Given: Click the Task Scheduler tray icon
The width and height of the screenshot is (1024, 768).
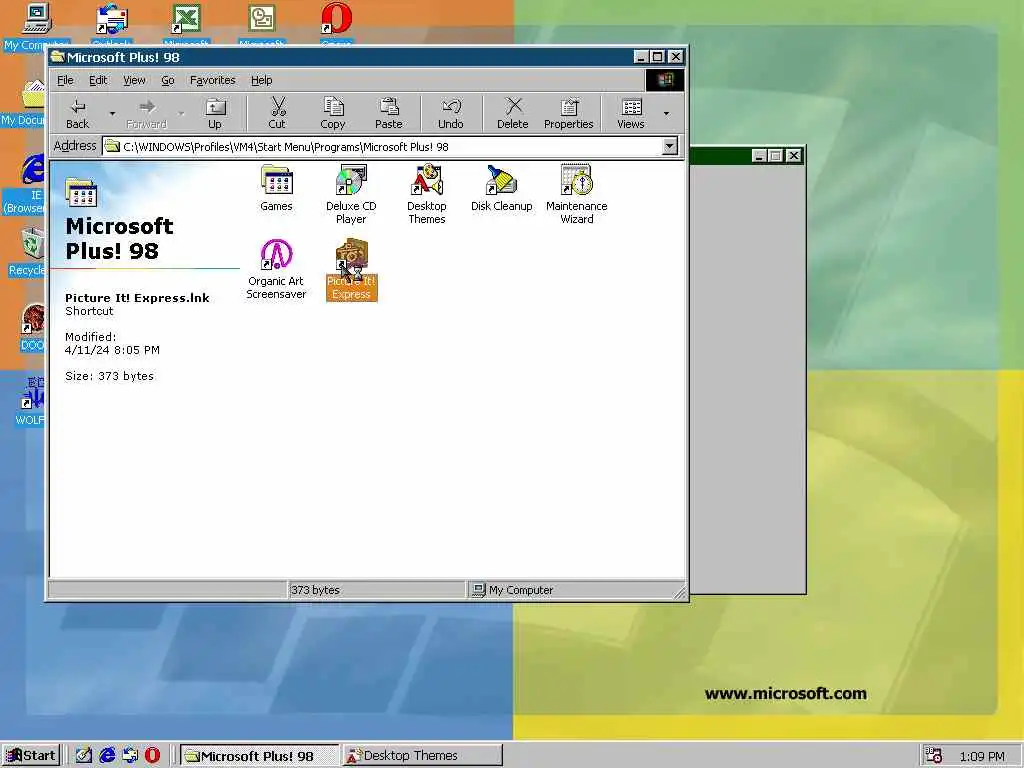Looking at the screenshot, I should [934, 756].
